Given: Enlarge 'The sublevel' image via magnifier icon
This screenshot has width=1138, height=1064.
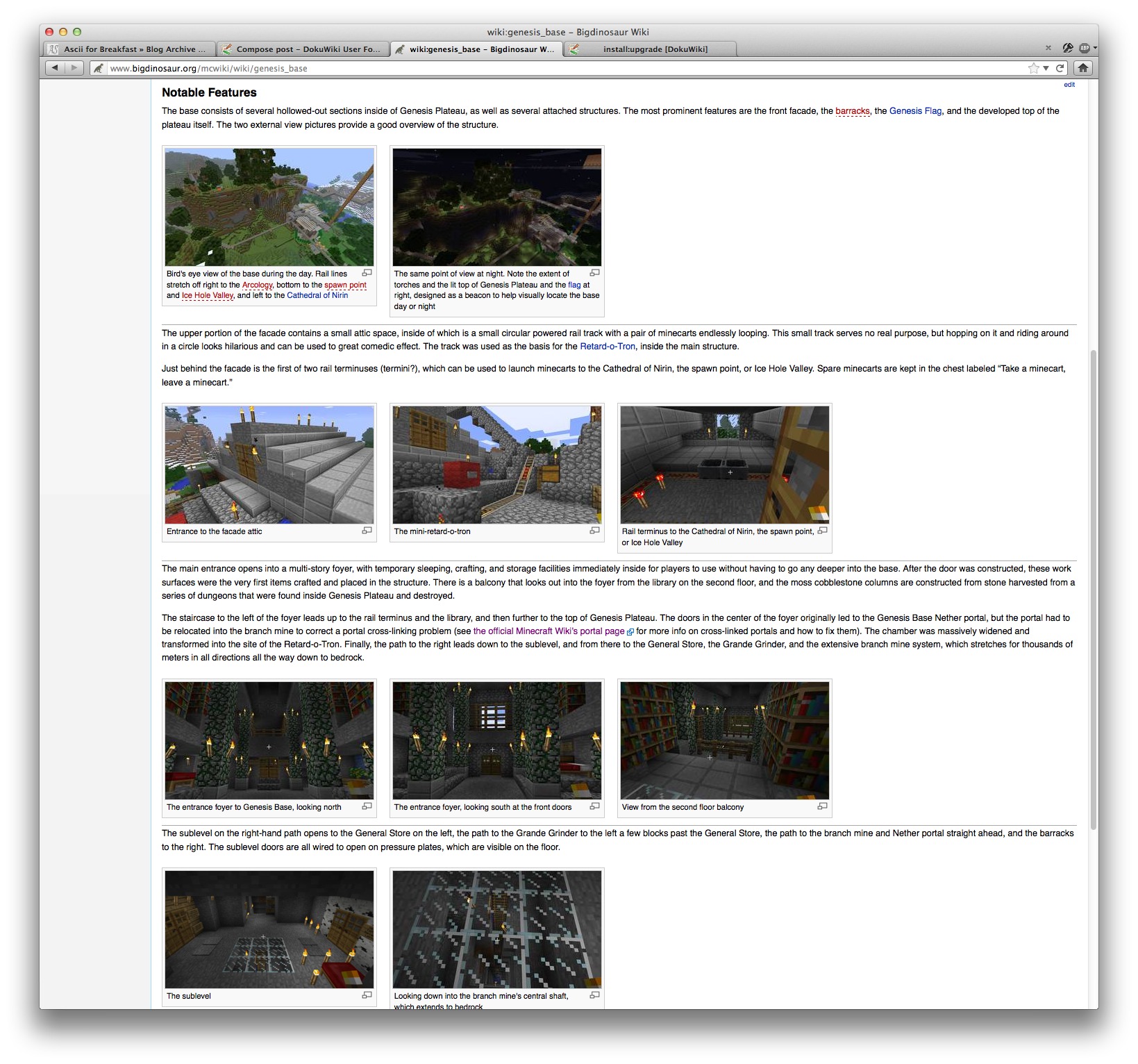Looking at the screenshot, I should tap(367, 995).
